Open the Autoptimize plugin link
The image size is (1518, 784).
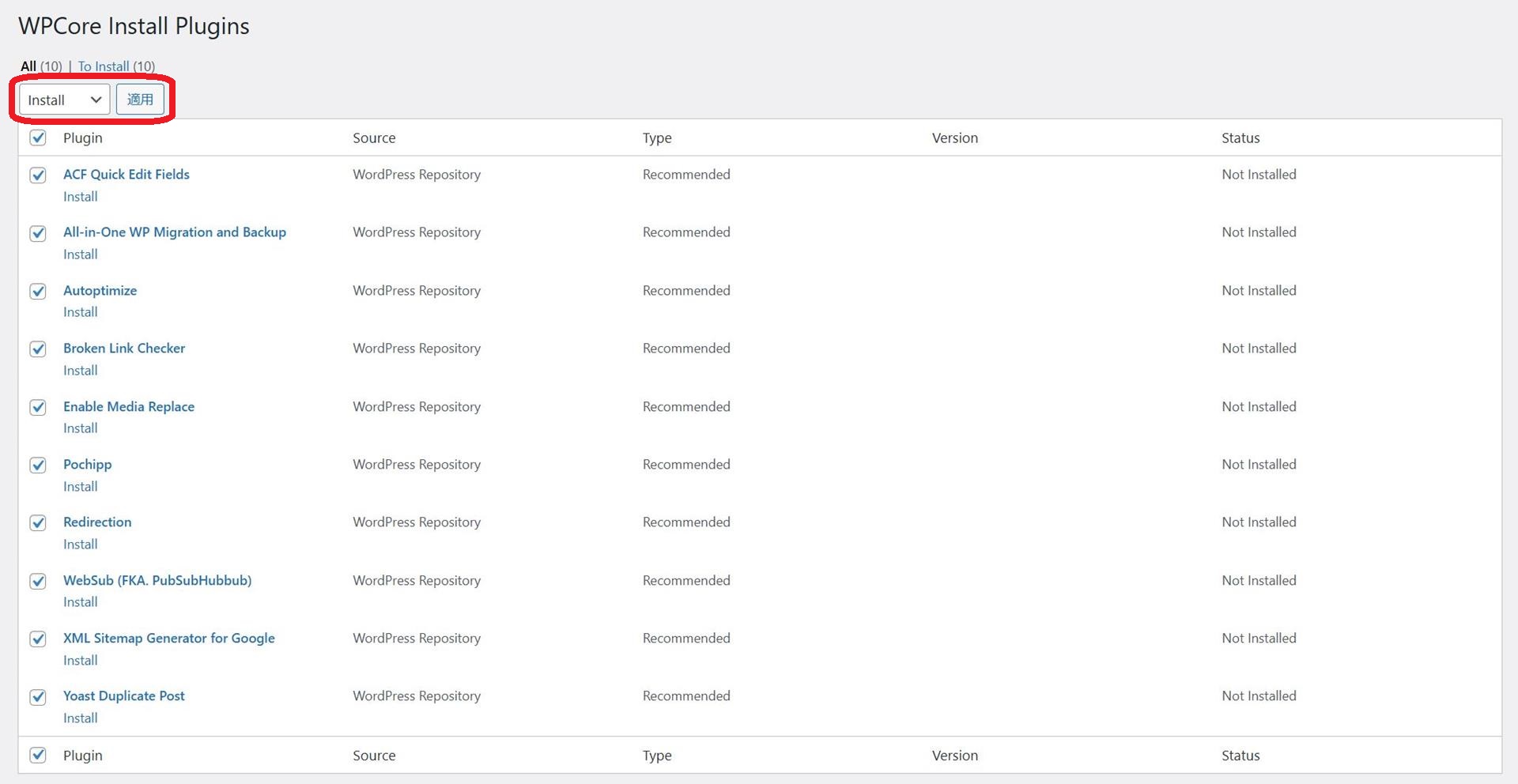click(100, 291)
